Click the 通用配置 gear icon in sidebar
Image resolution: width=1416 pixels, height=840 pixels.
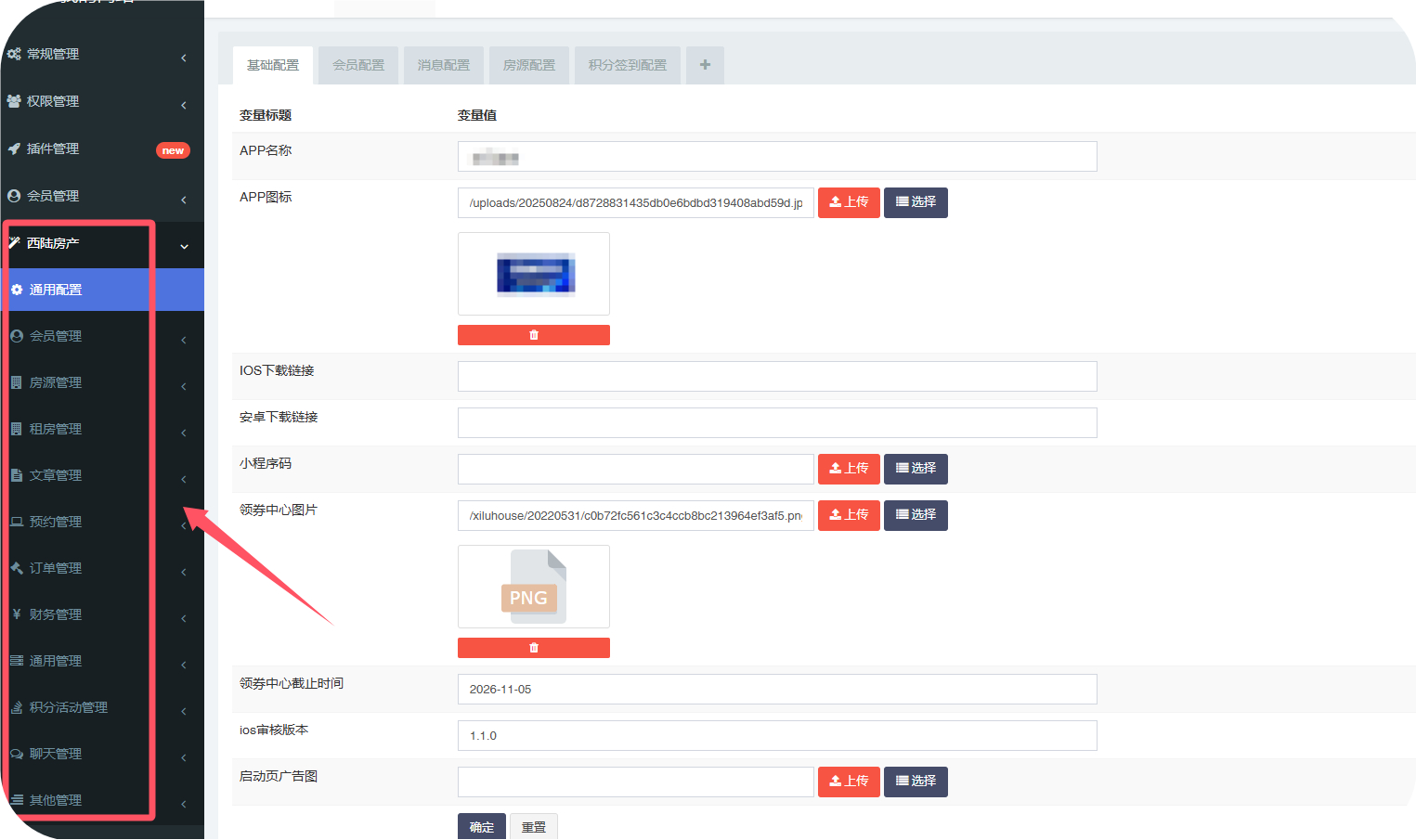click(17, 290)
